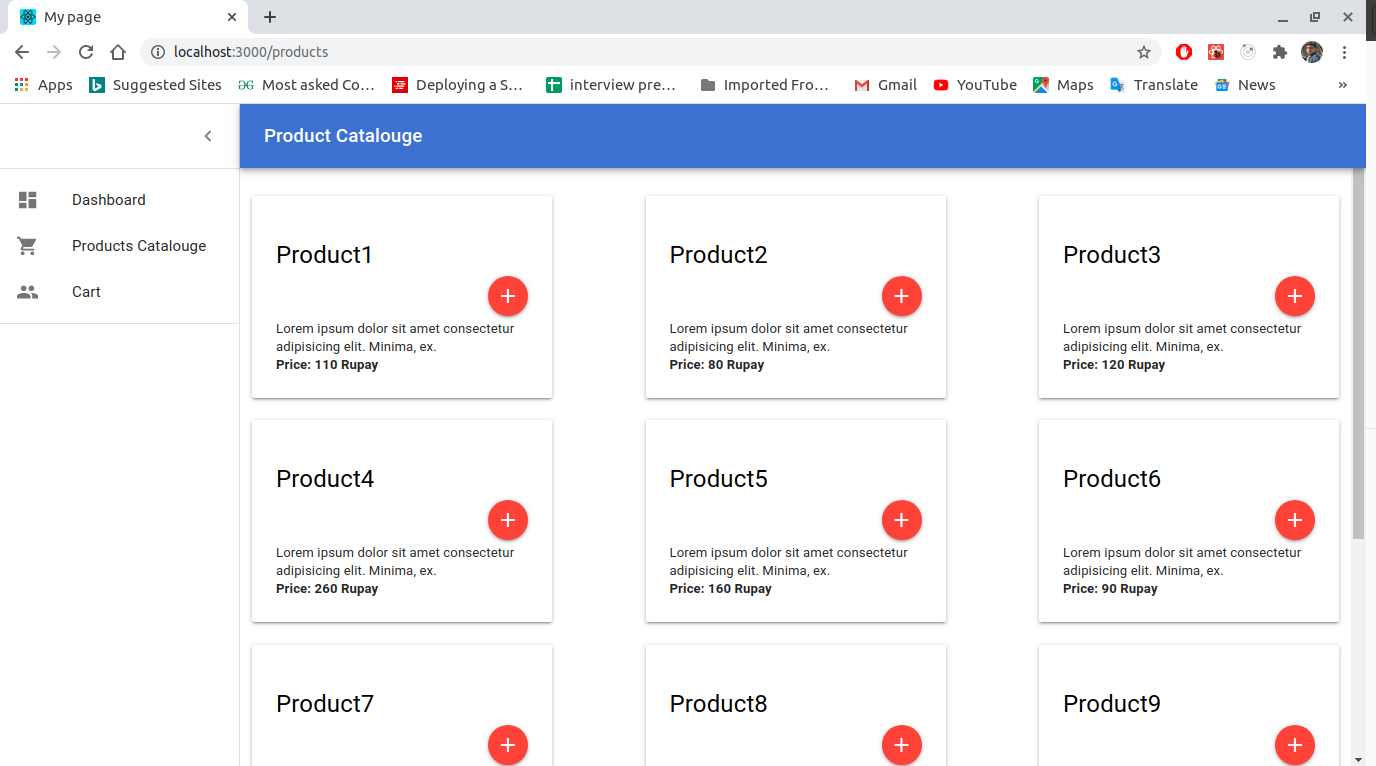Click the page vertical scrollbar thumb

coord(1358,354)
